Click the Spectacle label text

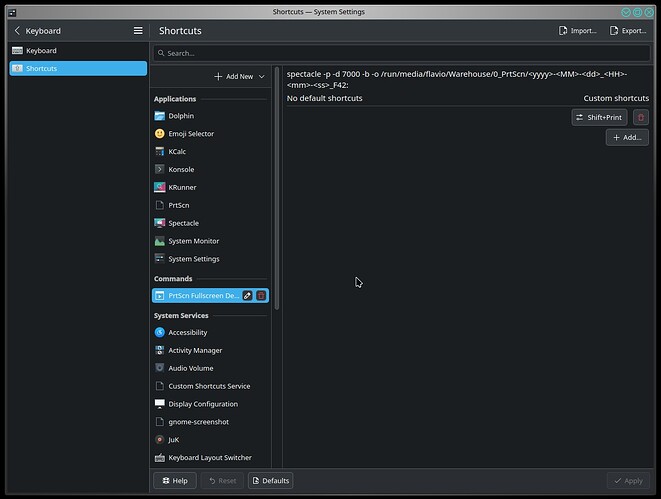183,223
